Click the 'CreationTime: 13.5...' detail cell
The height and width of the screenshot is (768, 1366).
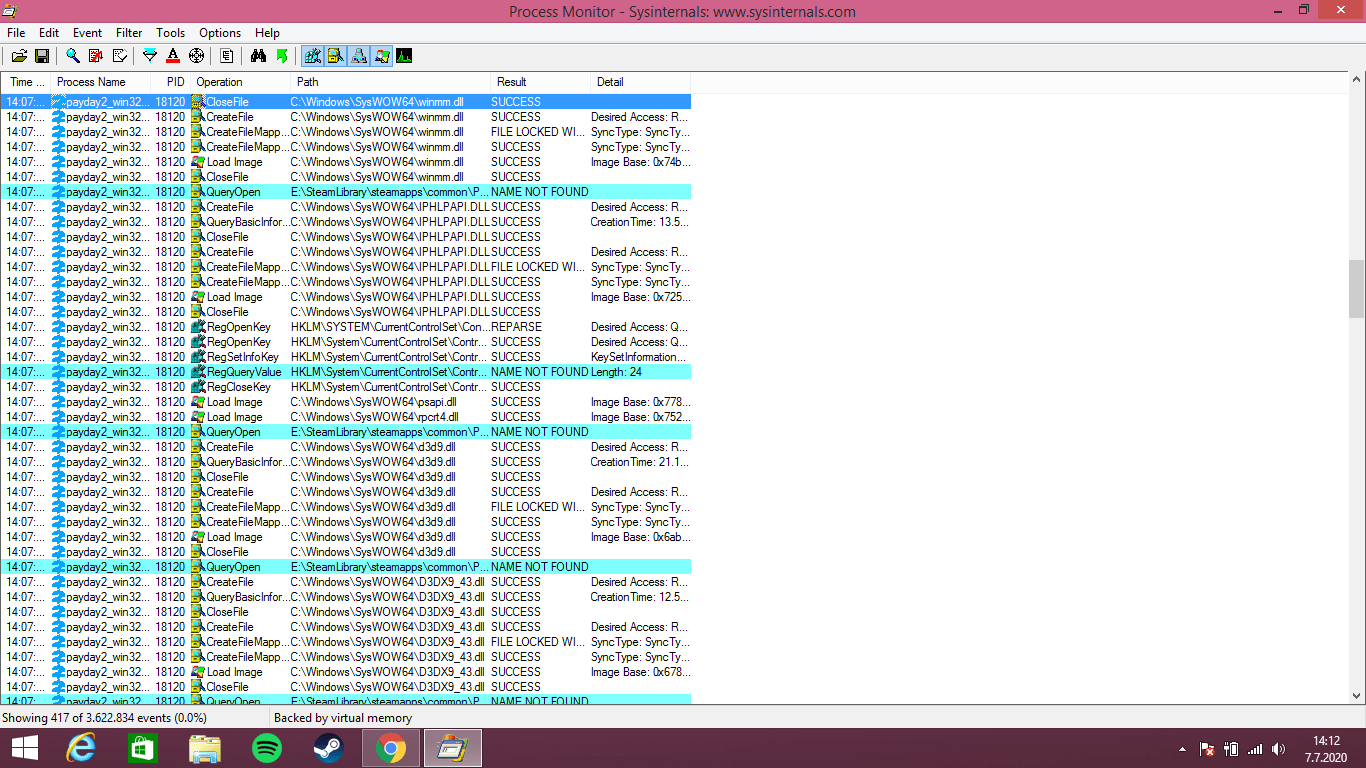(x=640, y=222)
